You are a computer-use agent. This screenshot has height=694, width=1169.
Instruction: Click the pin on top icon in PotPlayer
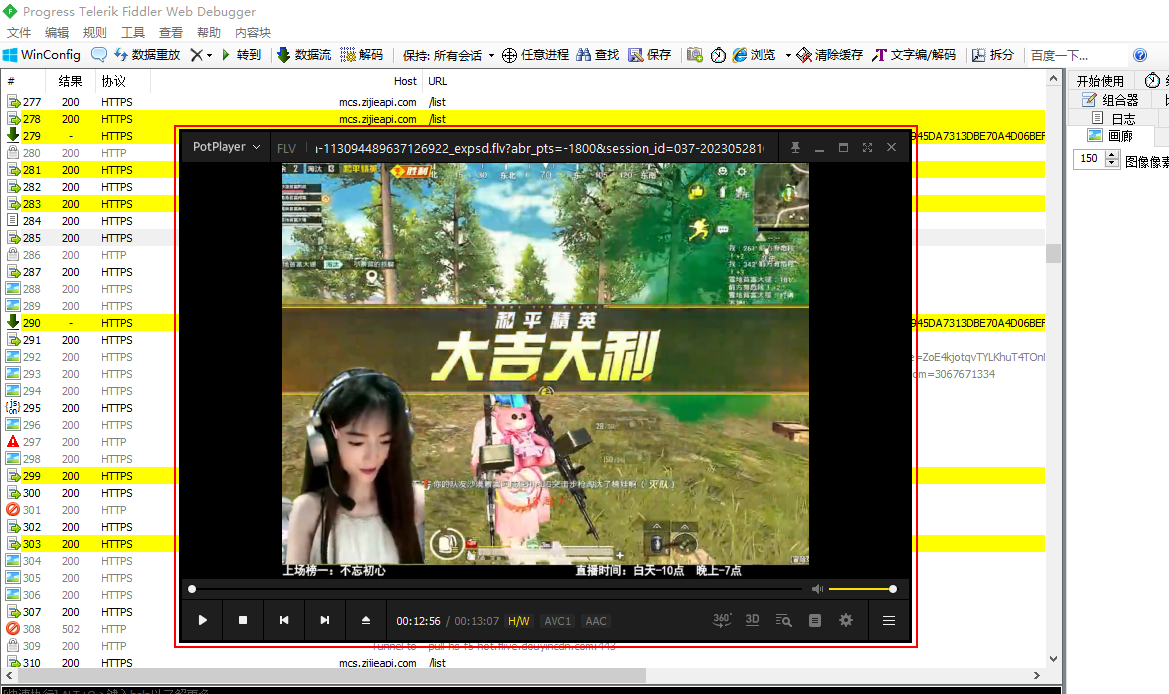pyautogui.click(x=795, y=148)
